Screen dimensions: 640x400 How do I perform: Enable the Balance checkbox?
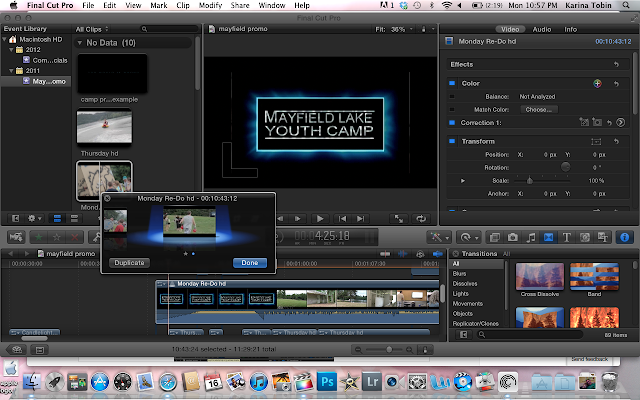452,97
